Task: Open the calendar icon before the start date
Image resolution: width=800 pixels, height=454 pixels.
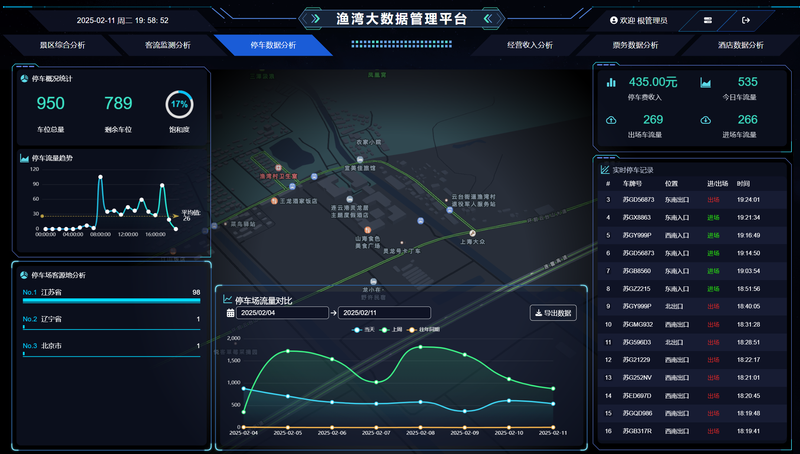Action: pyautogui.click(x=230, y=313)
